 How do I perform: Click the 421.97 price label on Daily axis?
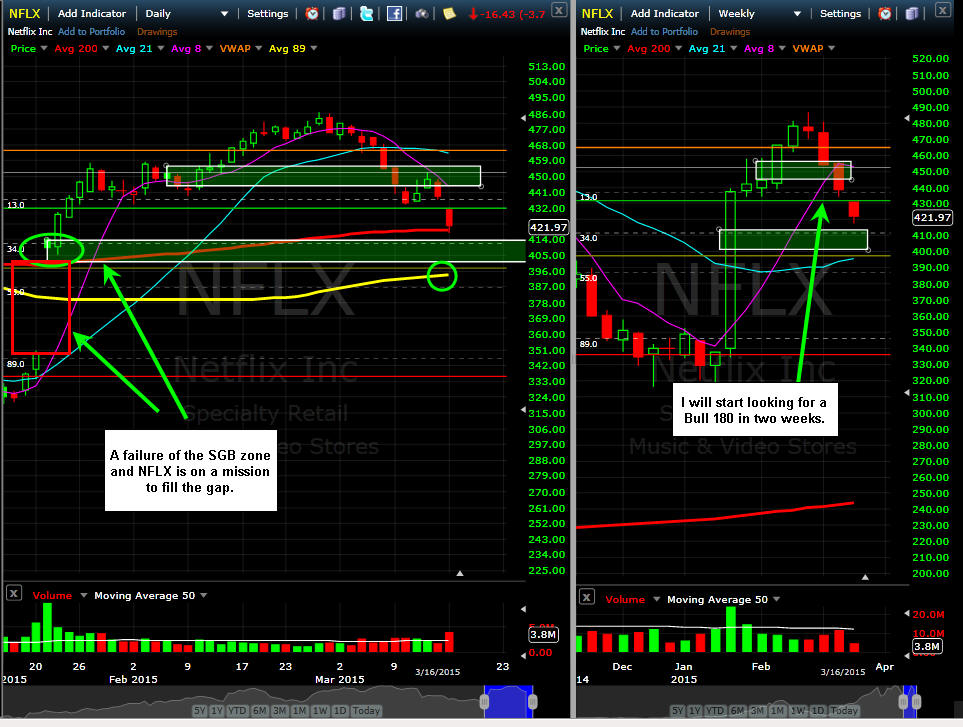548,227
